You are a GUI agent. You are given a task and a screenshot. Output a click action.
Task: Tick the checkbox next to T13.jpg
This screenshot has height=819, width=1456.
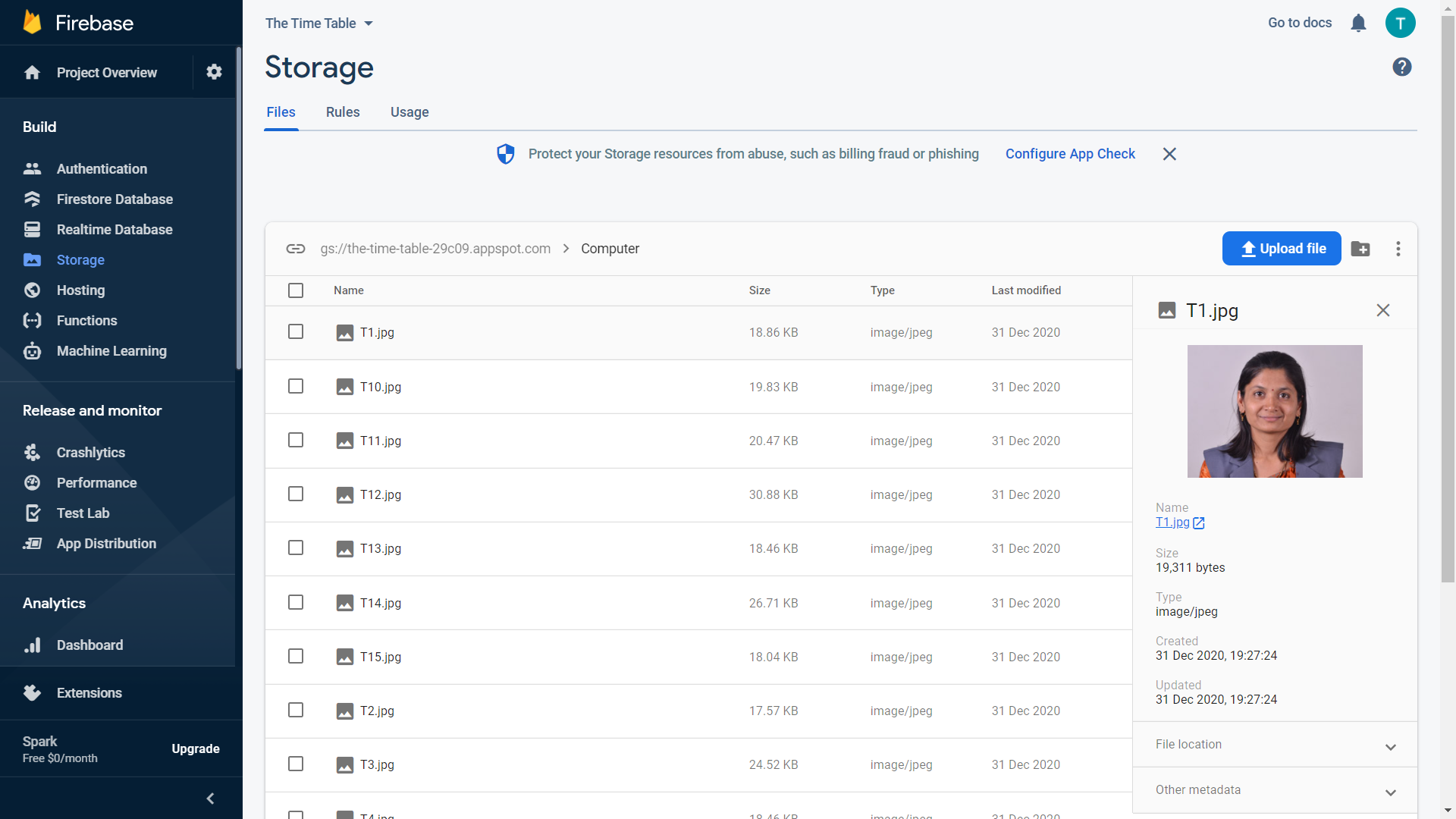pos(295,548)
